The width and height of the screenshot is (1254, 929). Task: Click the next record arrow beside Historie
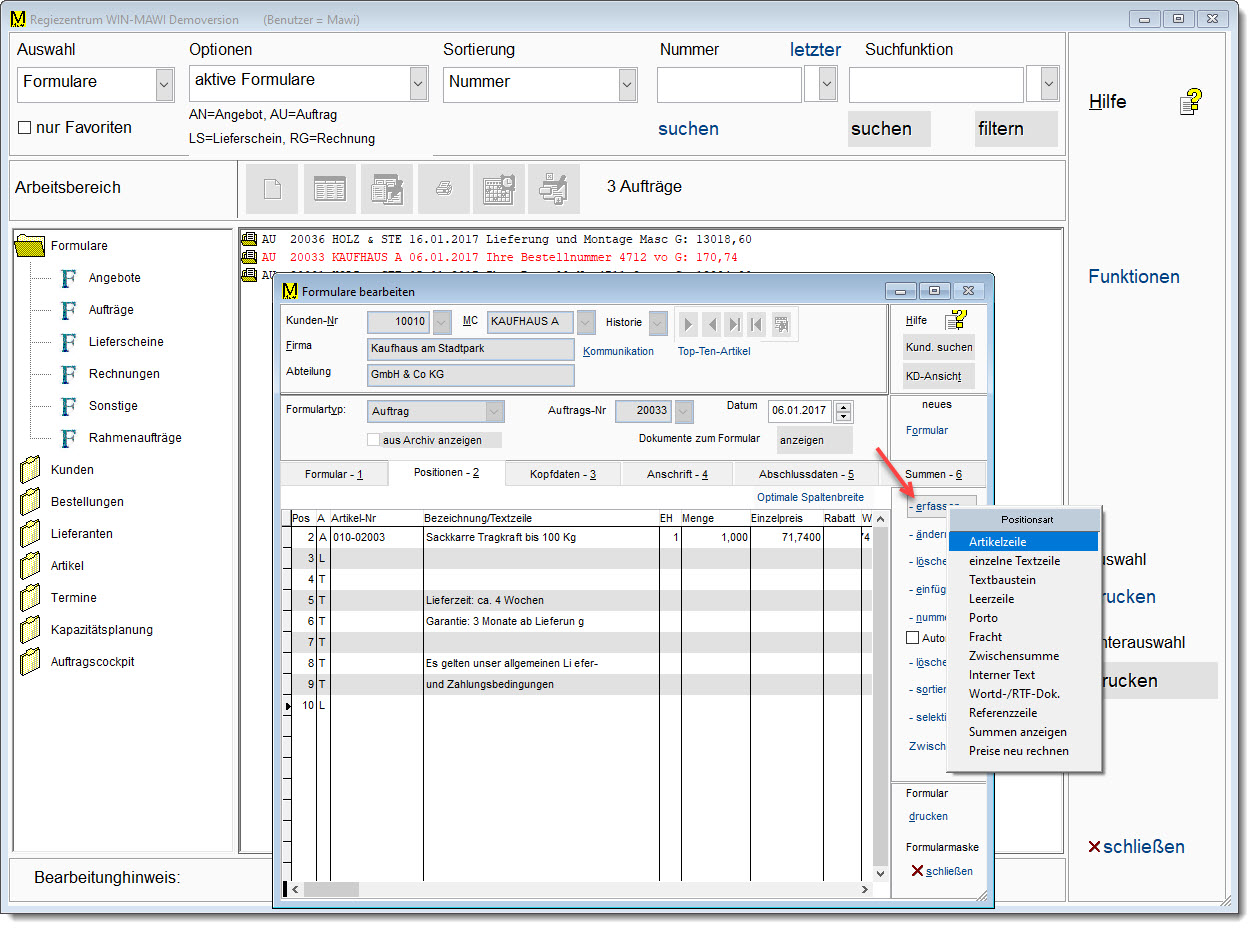tap(688, 324)
